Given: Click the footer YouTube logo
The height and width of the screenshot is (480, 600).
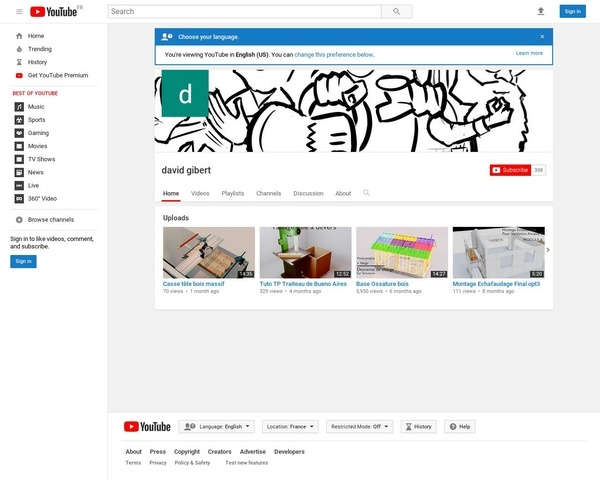Looking at the screenshot, I should point(147,426).
